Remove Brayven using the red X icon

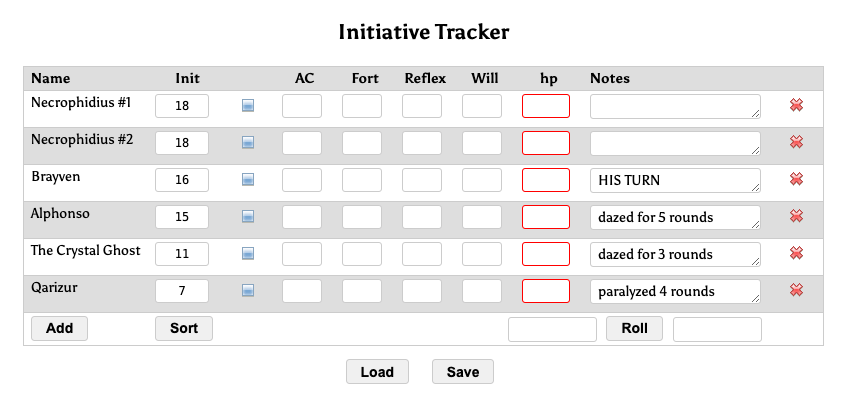[x=796, y=179]
